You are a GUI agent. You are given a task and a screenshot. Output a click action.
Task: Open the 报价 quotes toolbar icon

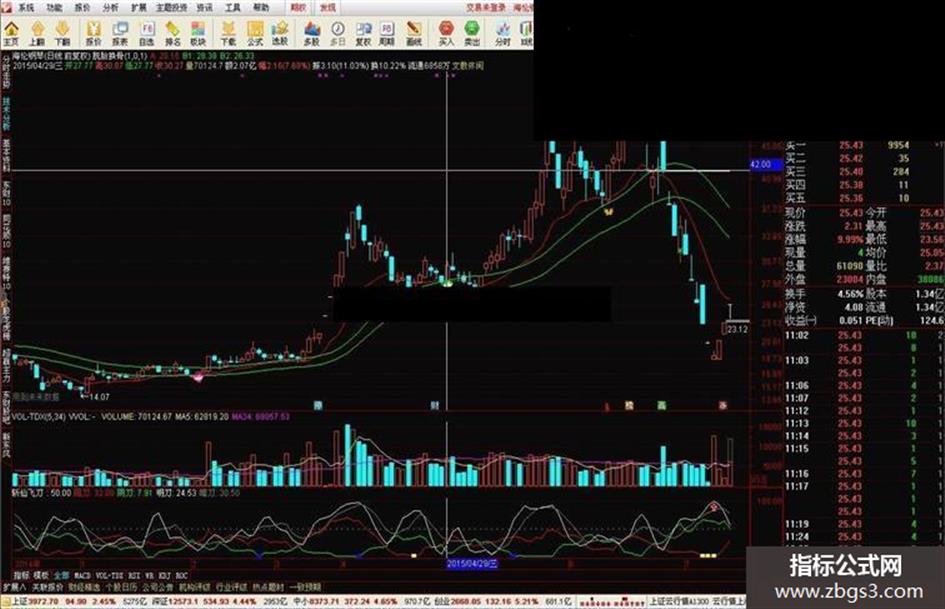coord(93,33)
